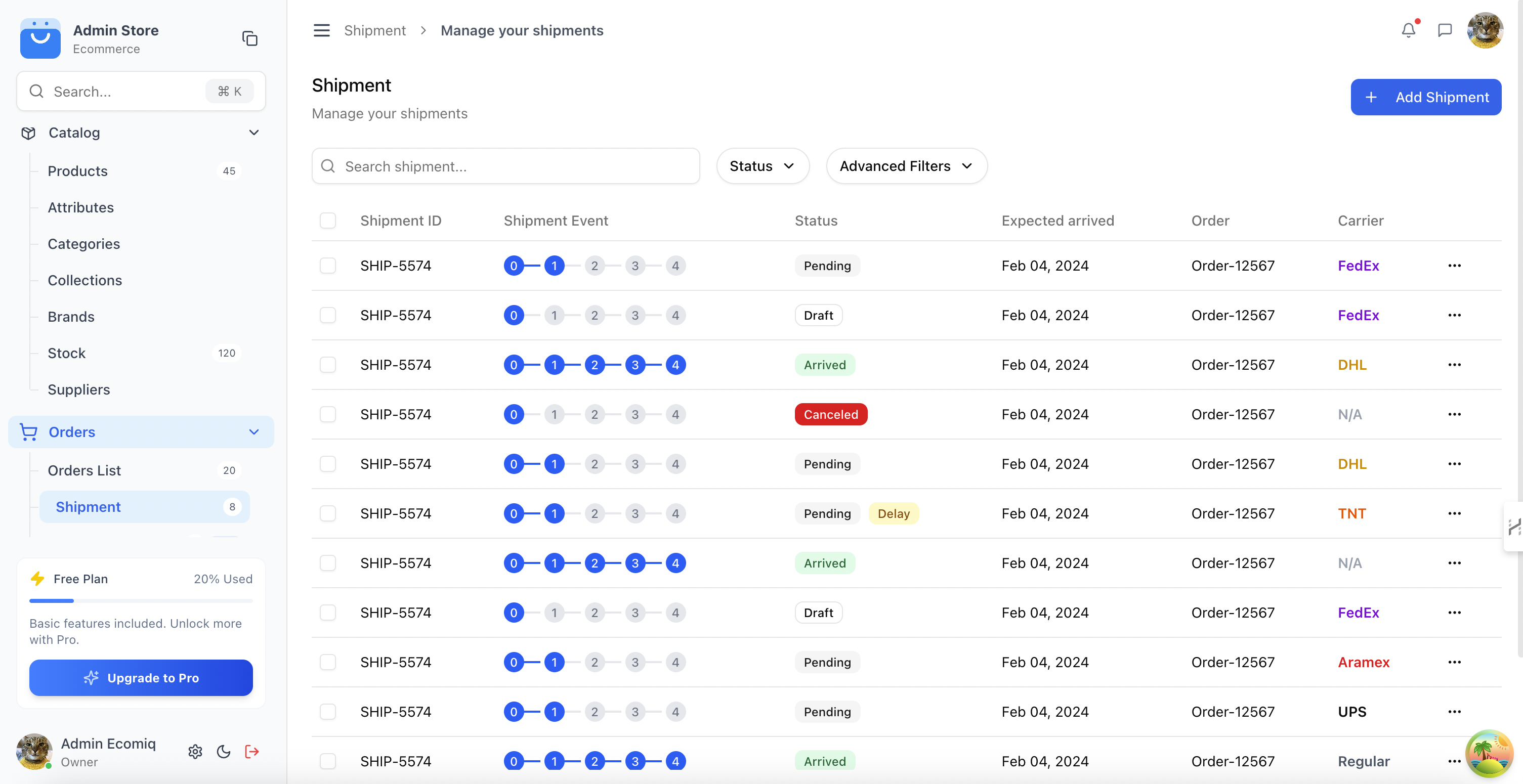Expand the Advanced Filters dropdown

(906, 166)
